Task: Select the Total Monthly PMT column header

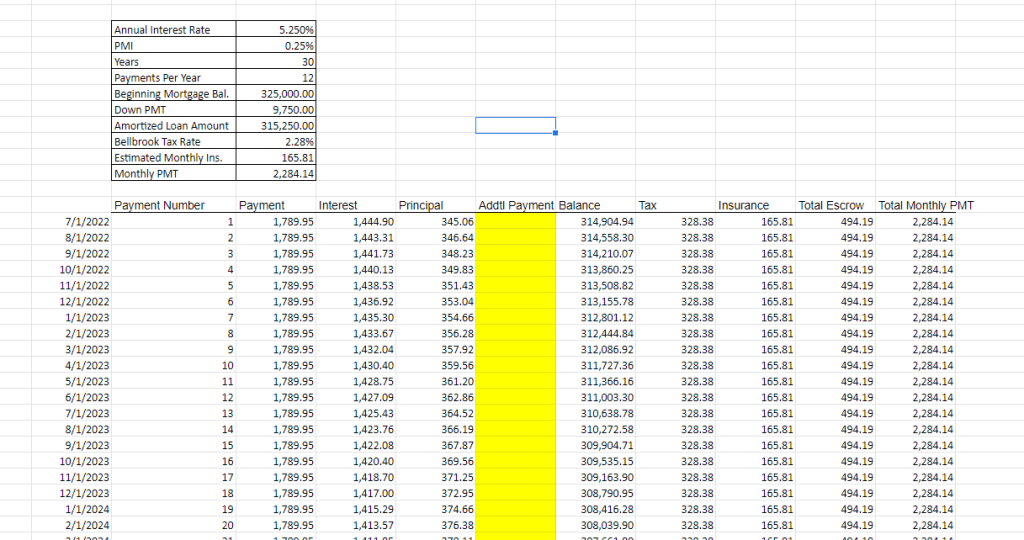Action: (x=925, y=205)
